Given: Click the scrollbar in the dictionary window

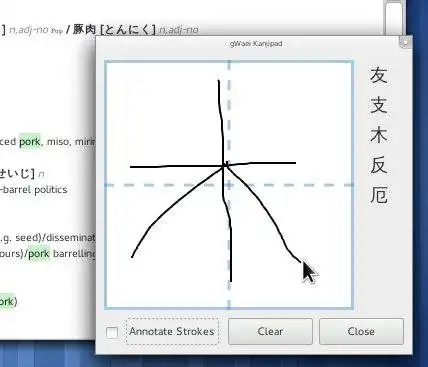Looking at the screenshot, I should point(393,17).
